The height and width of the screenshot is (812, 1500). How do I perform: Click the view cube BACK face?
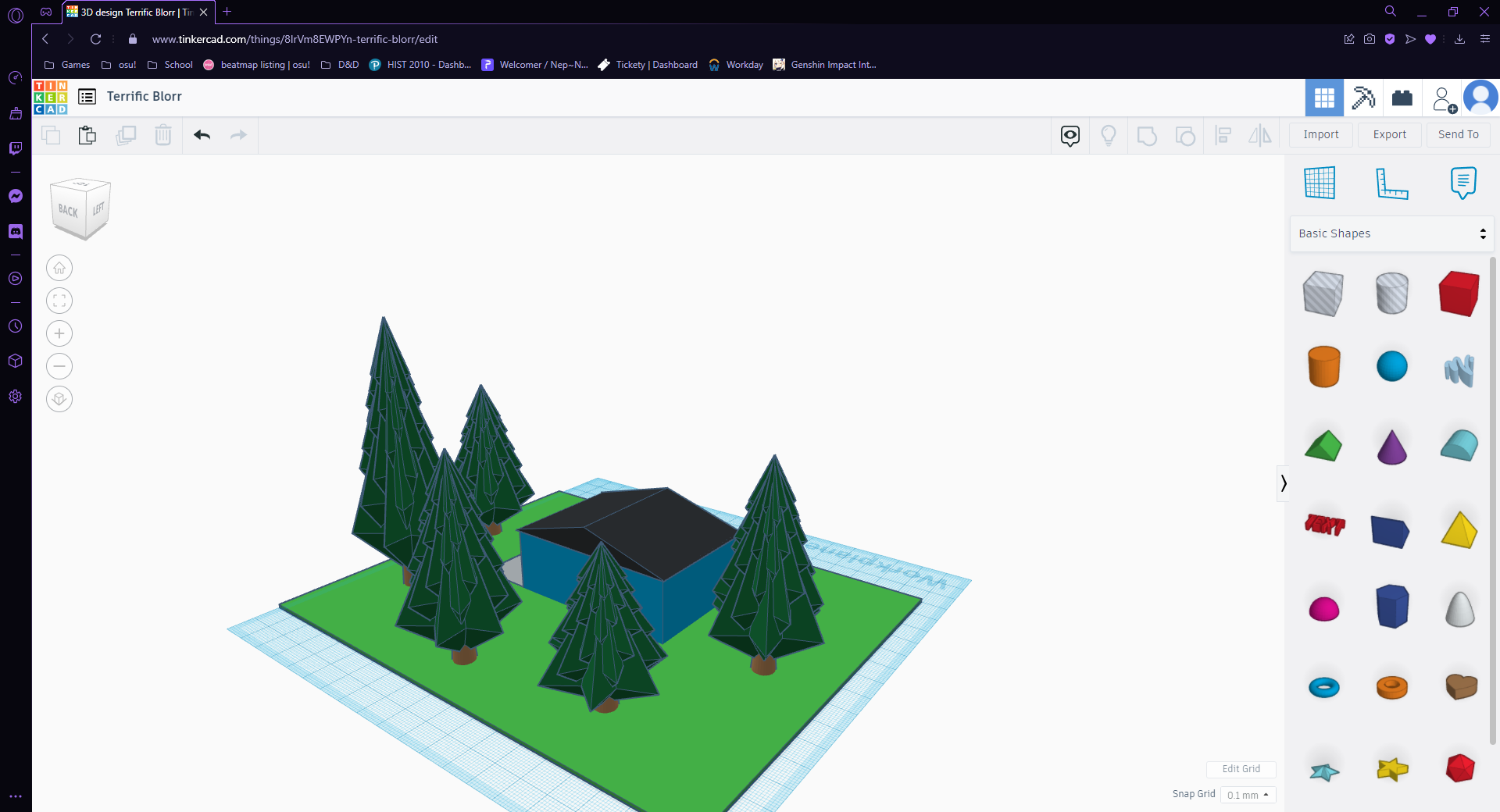pos(68,211)
